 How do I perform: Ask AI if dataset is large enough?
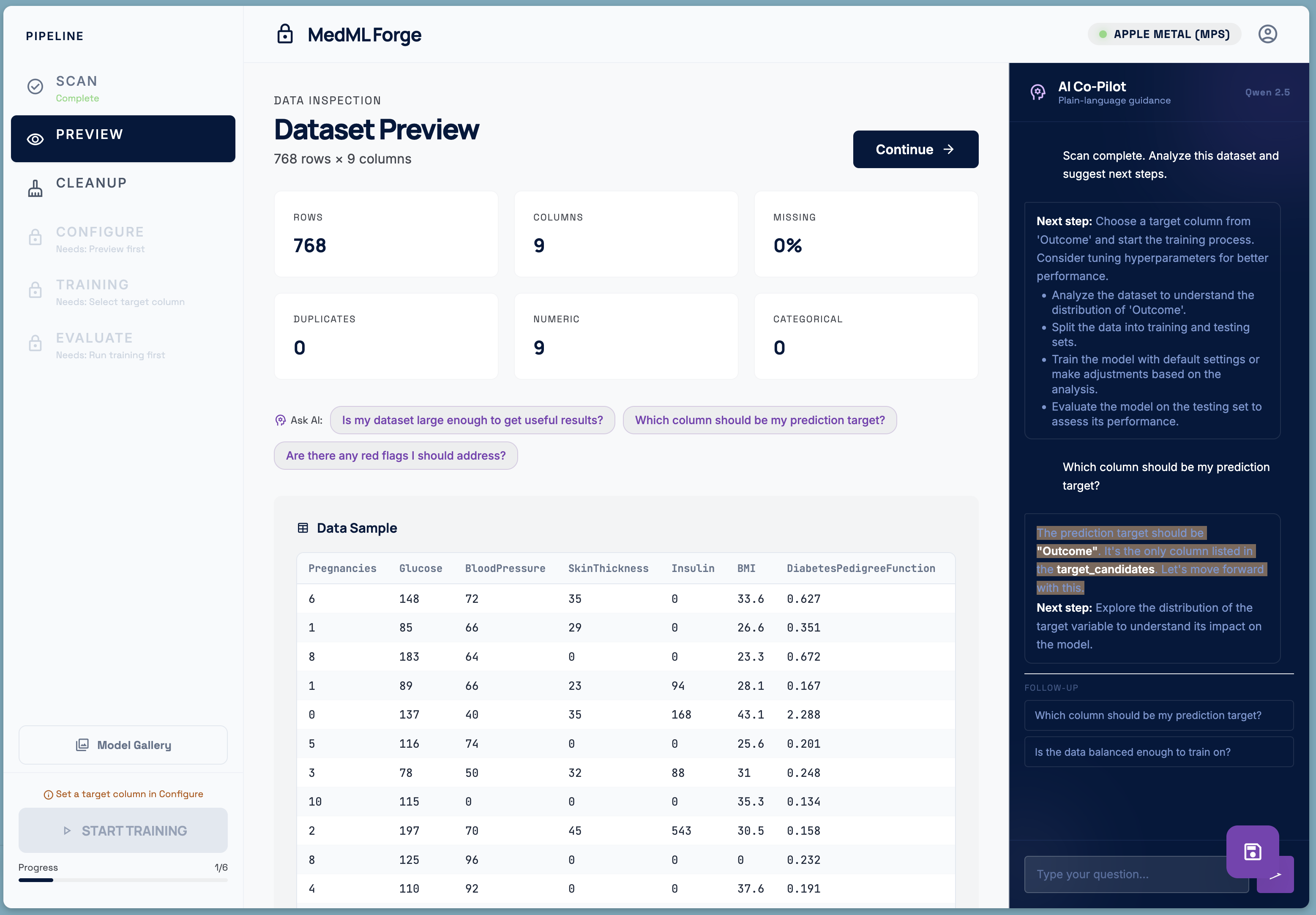click(472, 421)
